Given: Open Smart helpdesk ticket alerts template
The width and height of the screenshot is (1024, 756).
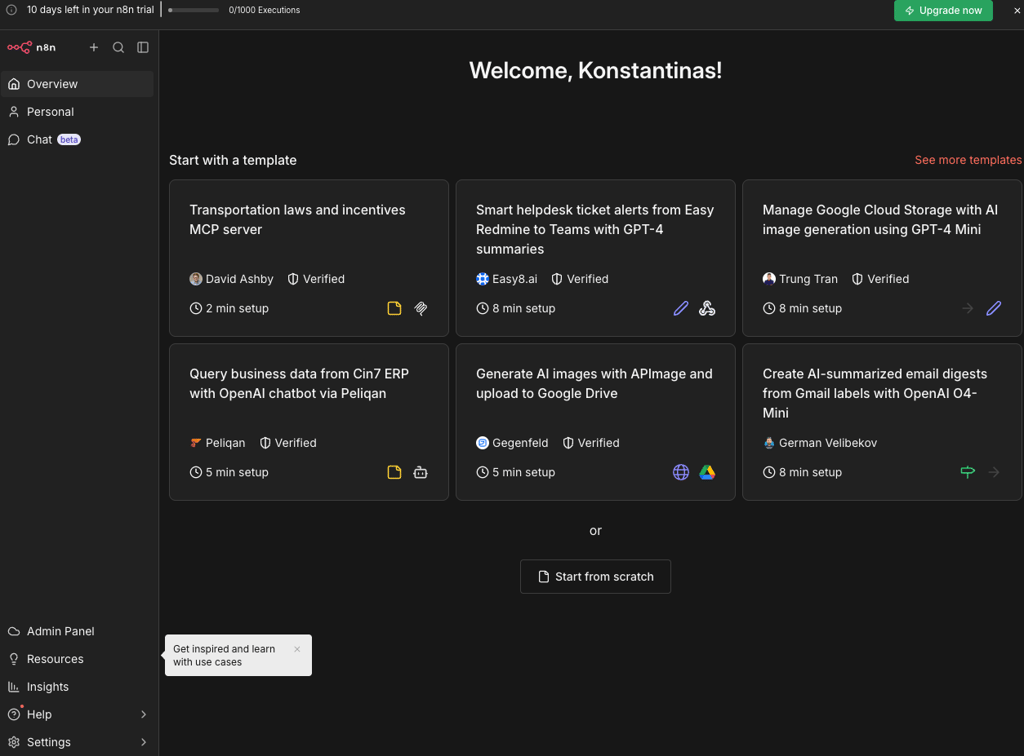Looking at the screenshot, I should click(596, 258).
